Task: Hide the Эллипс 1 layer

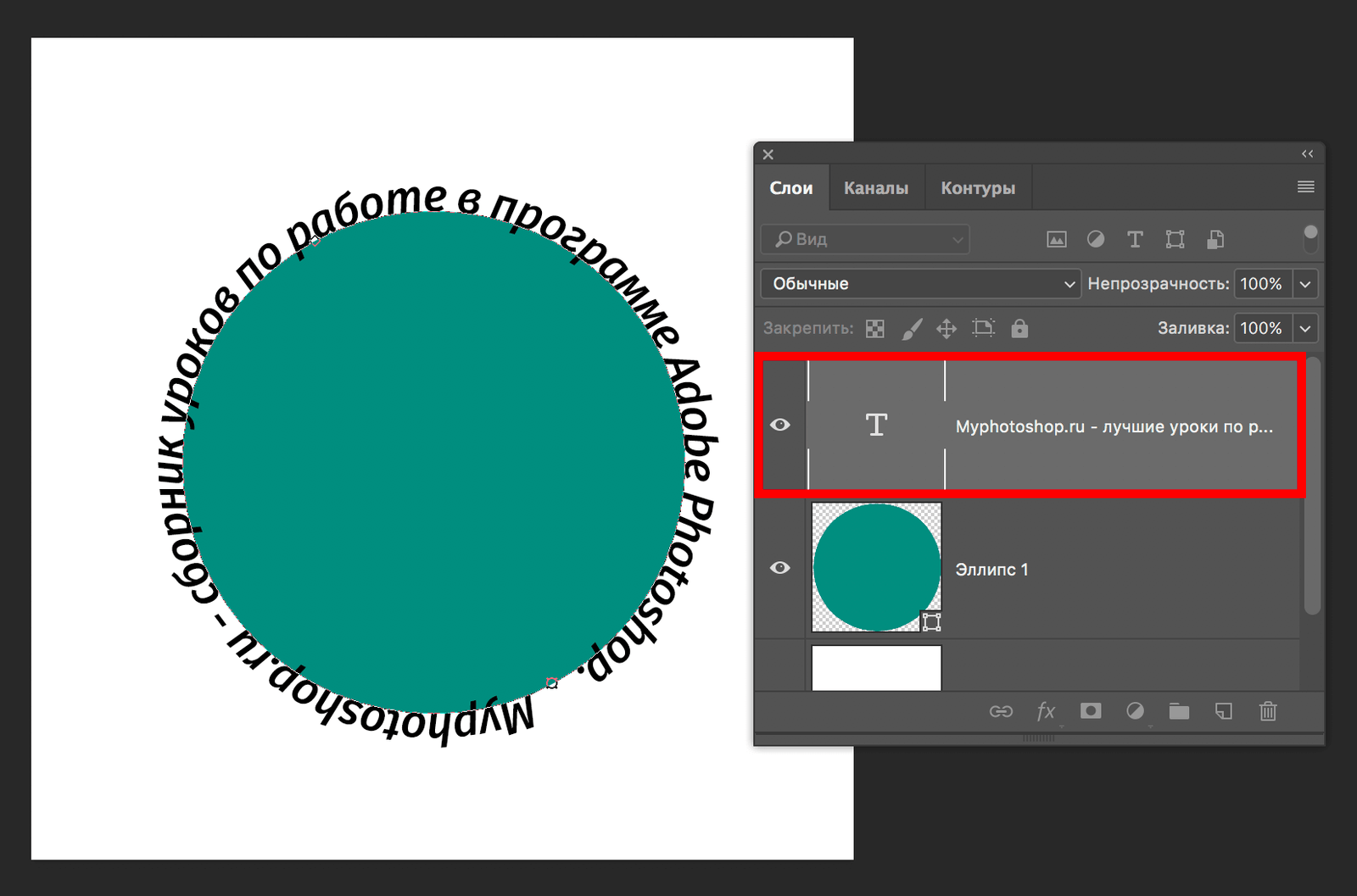Action: coord(780,568)
